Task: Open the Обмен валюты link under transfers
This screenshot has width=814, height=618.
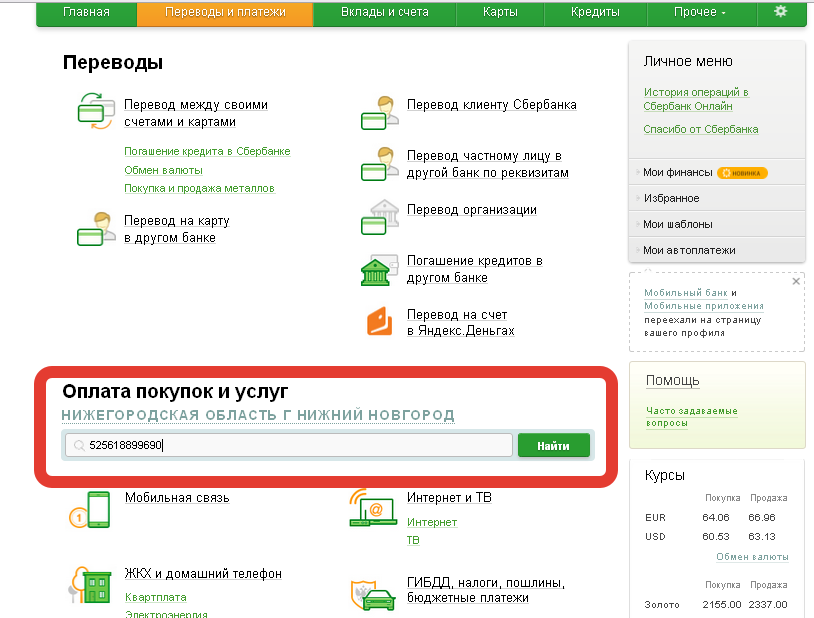Action: (x=163, y=170)
